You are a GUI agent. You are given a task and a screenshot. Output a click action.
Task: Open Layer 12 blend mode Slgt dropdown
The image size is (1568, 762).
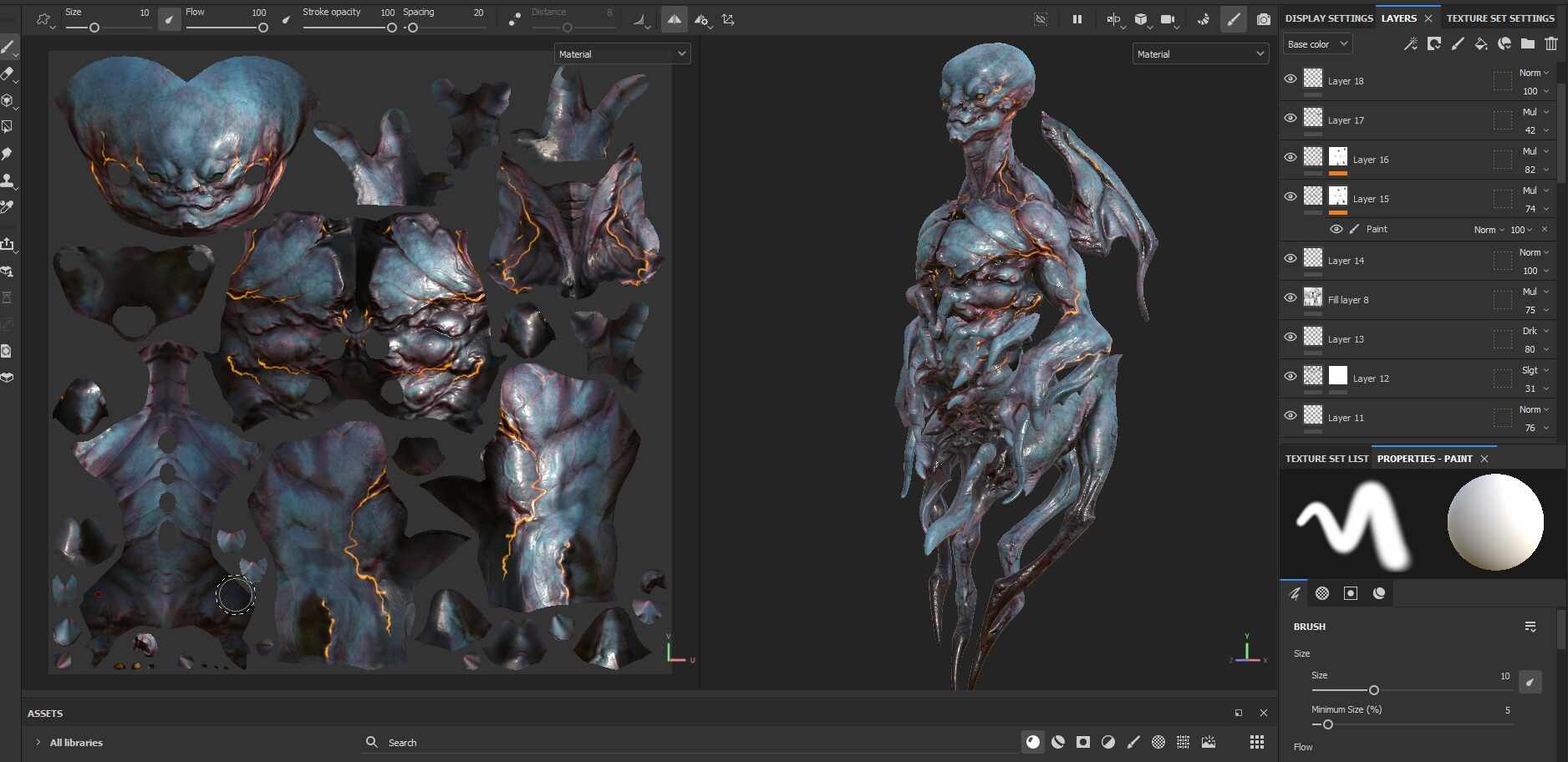coord(1535,370)
